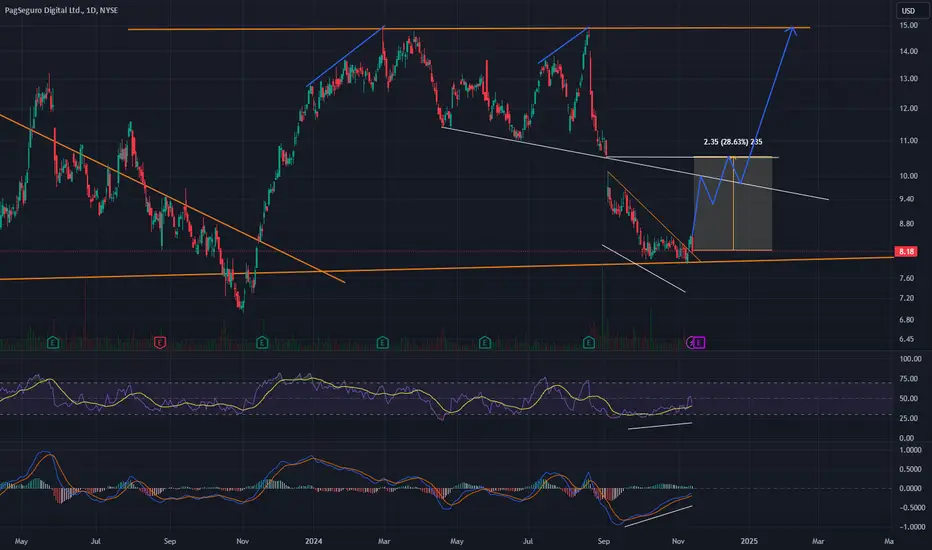Click the 6.80 price axis label
The width and height of the screenshot is (932, 550).
pyautogui.click(x=906, y=320)
